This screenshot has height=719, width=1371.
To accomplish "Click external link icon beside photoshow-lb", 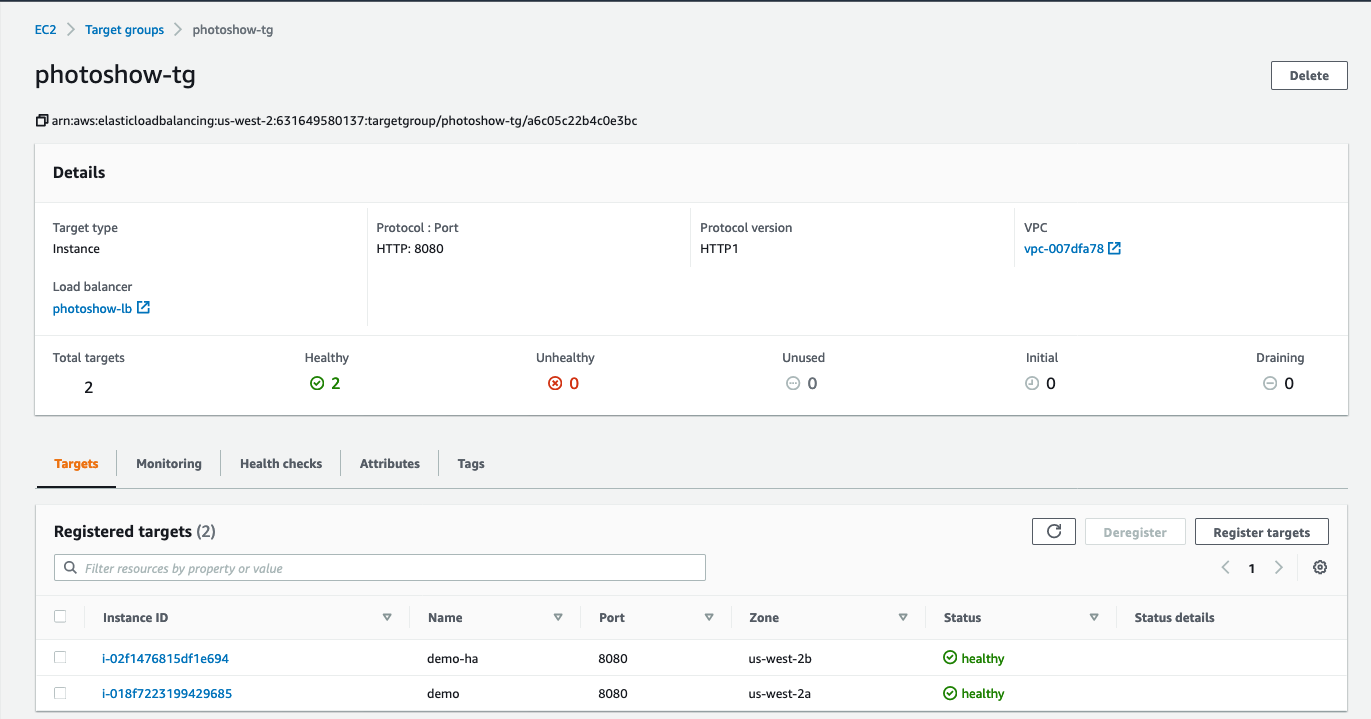I will (143, 308).
